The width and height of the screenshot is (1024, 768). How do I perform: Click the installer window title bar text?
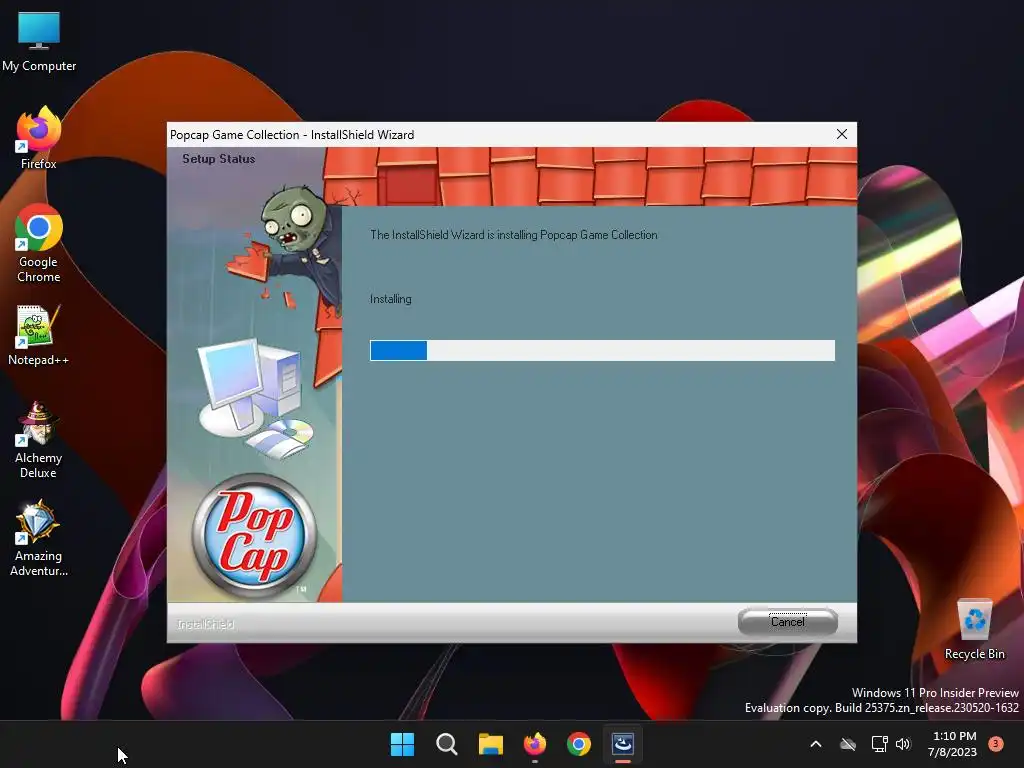pos(292,135)
